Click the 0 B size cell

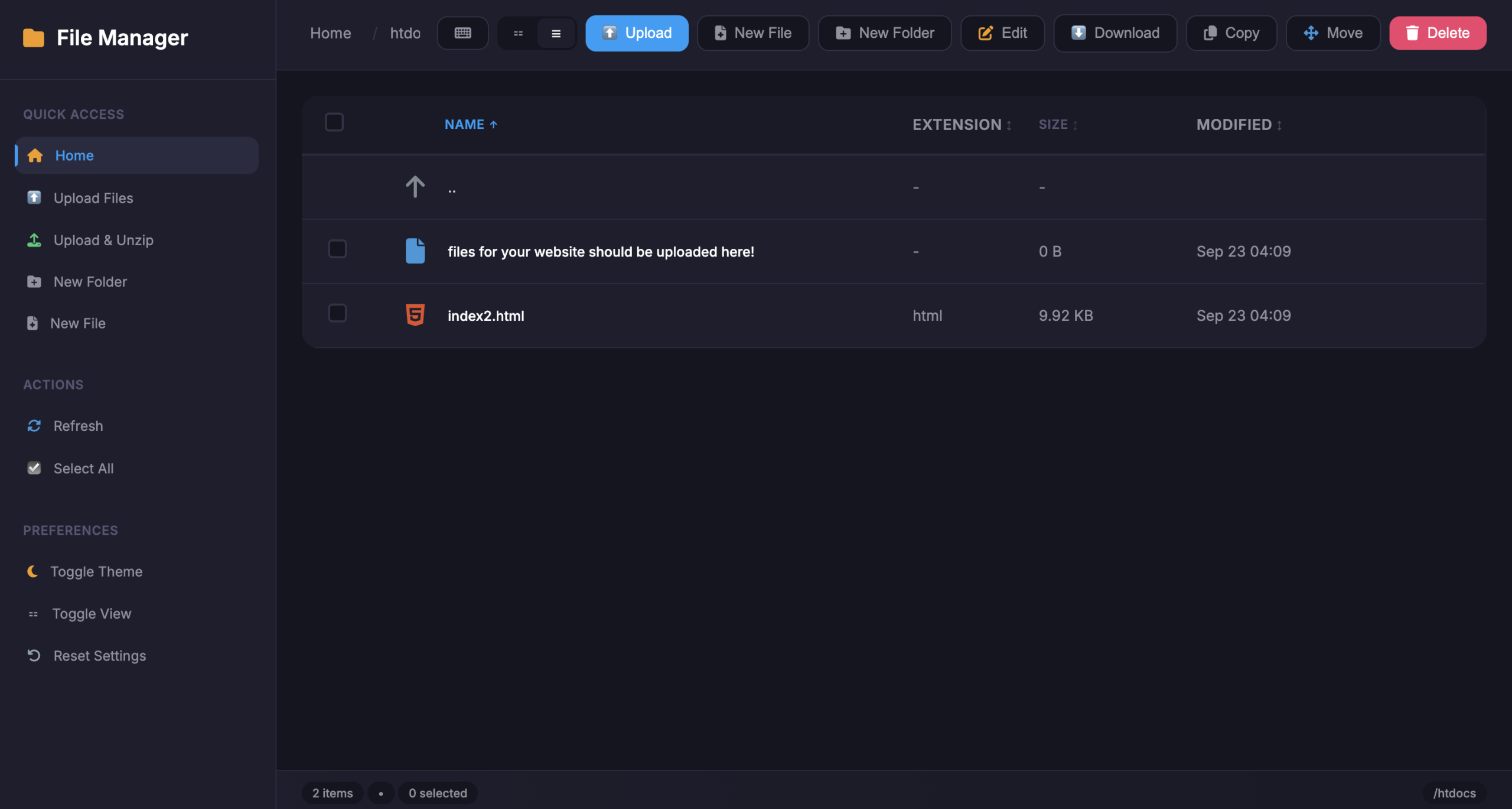tap(1050, 251)
